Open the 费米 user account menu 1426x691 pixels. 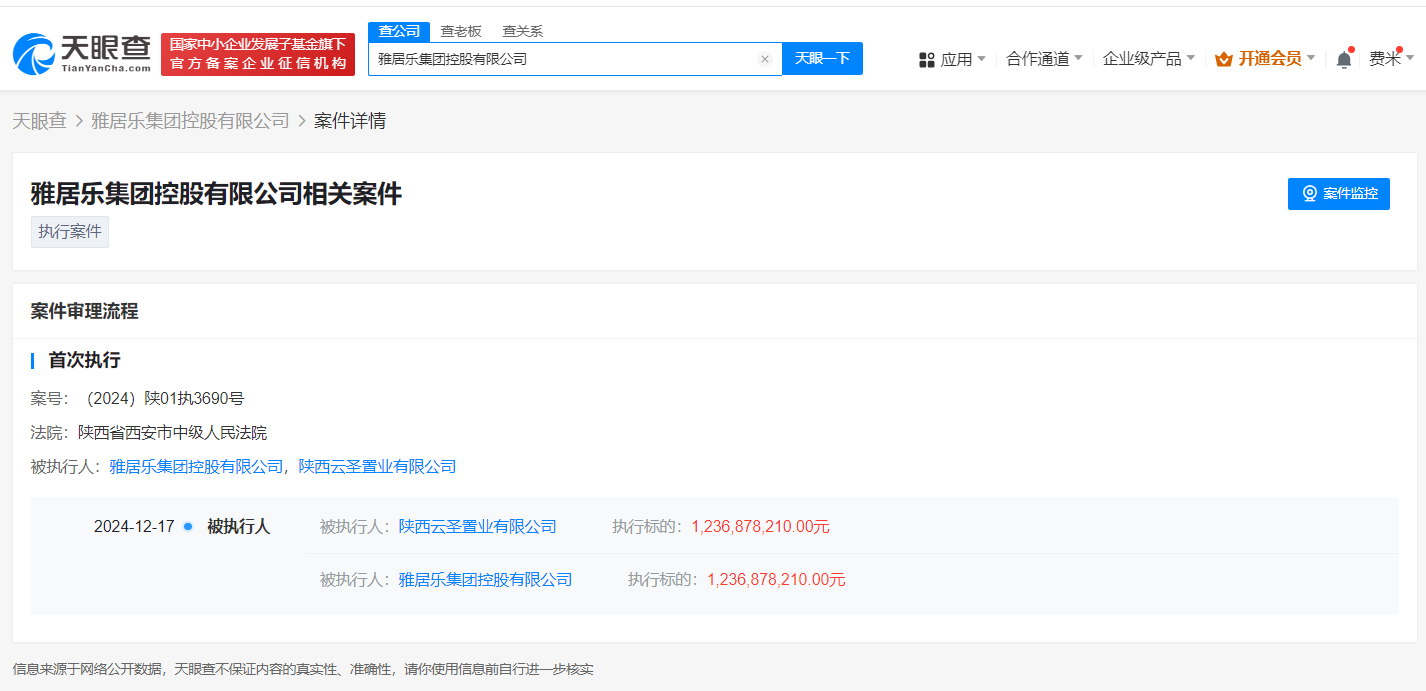tap(1392, 59)
